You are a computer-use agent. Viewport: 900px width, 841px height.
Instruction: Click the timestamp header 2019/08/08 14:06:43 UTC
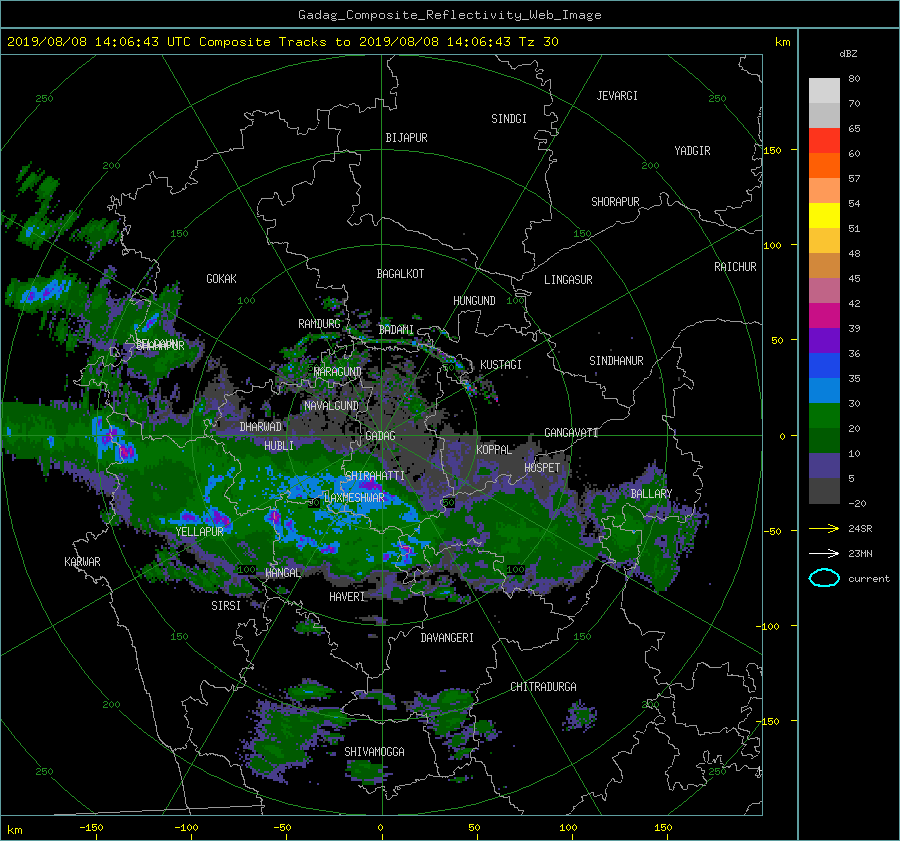[99, 42]
